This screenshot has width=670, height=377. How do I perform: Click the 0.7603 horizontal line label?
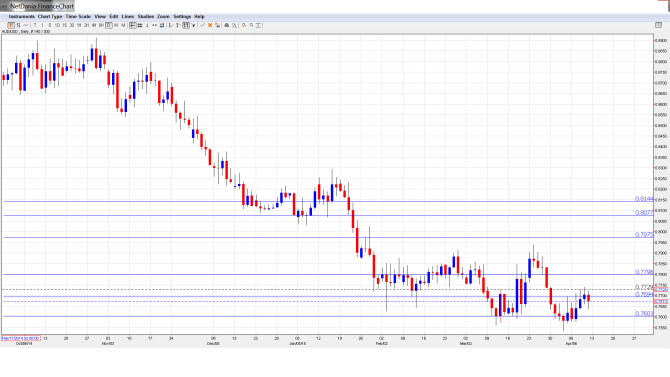click(644, 313)
